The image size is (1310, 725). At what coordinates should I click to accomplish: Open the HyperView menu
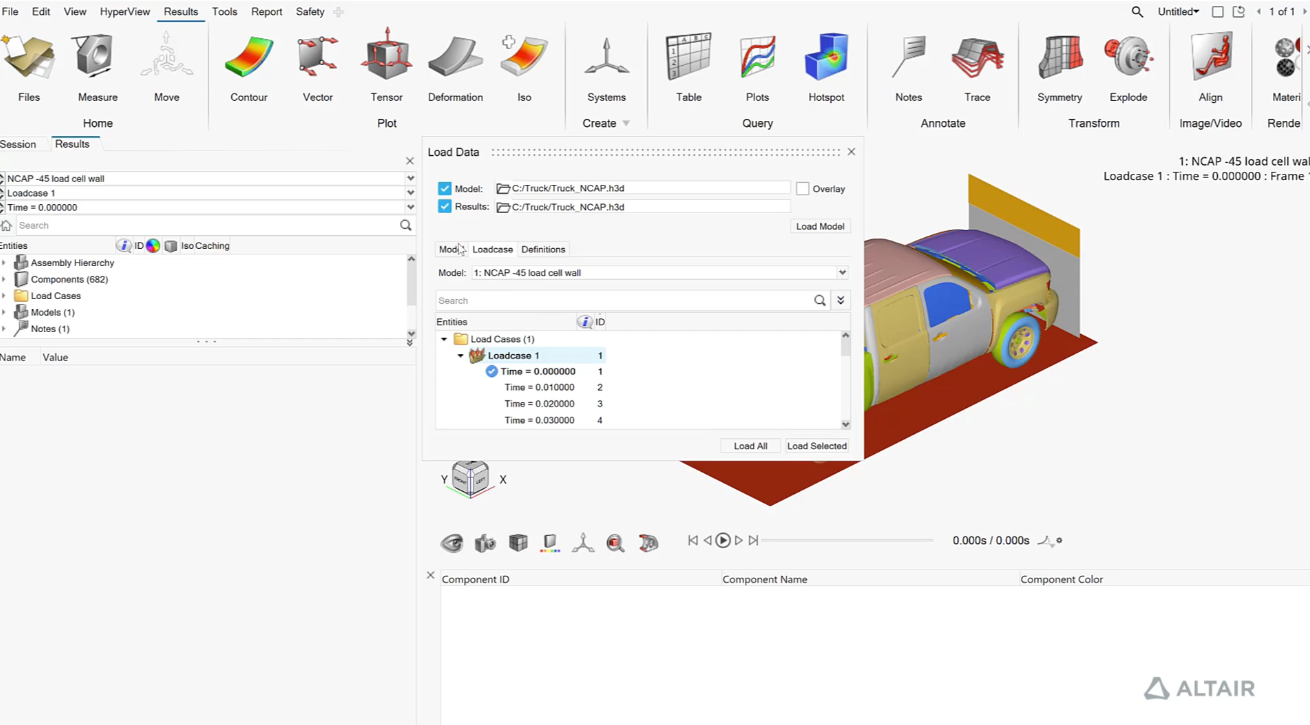[125, 12]
